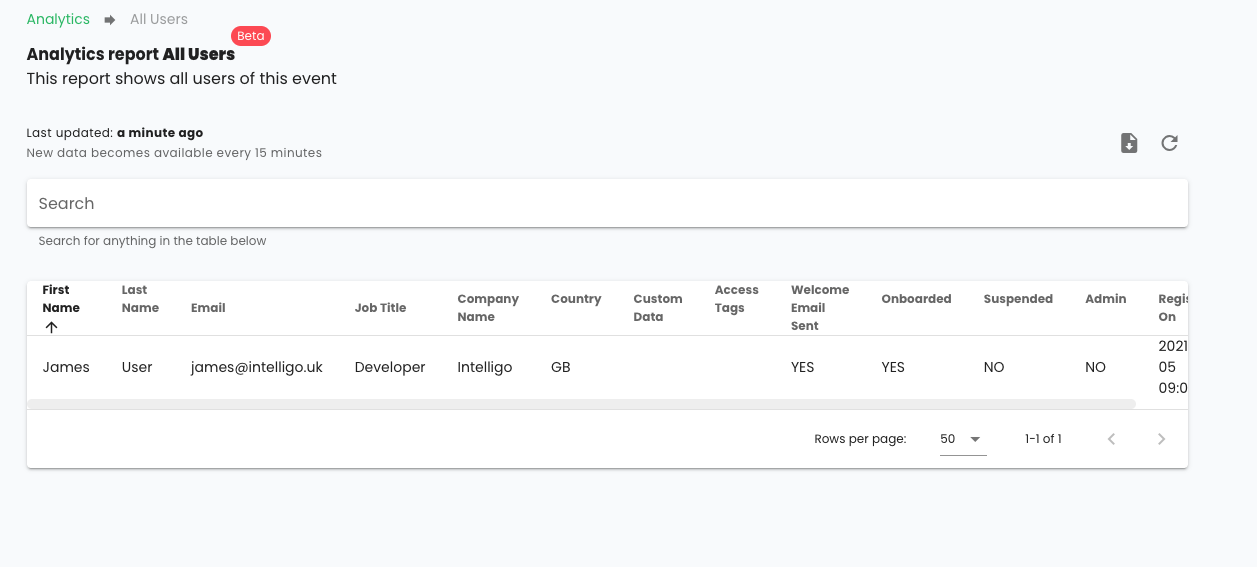The width and height of the screenshot is (1257, 567).
Task: Go to the next table page
Action: [x=1161, y=439]
